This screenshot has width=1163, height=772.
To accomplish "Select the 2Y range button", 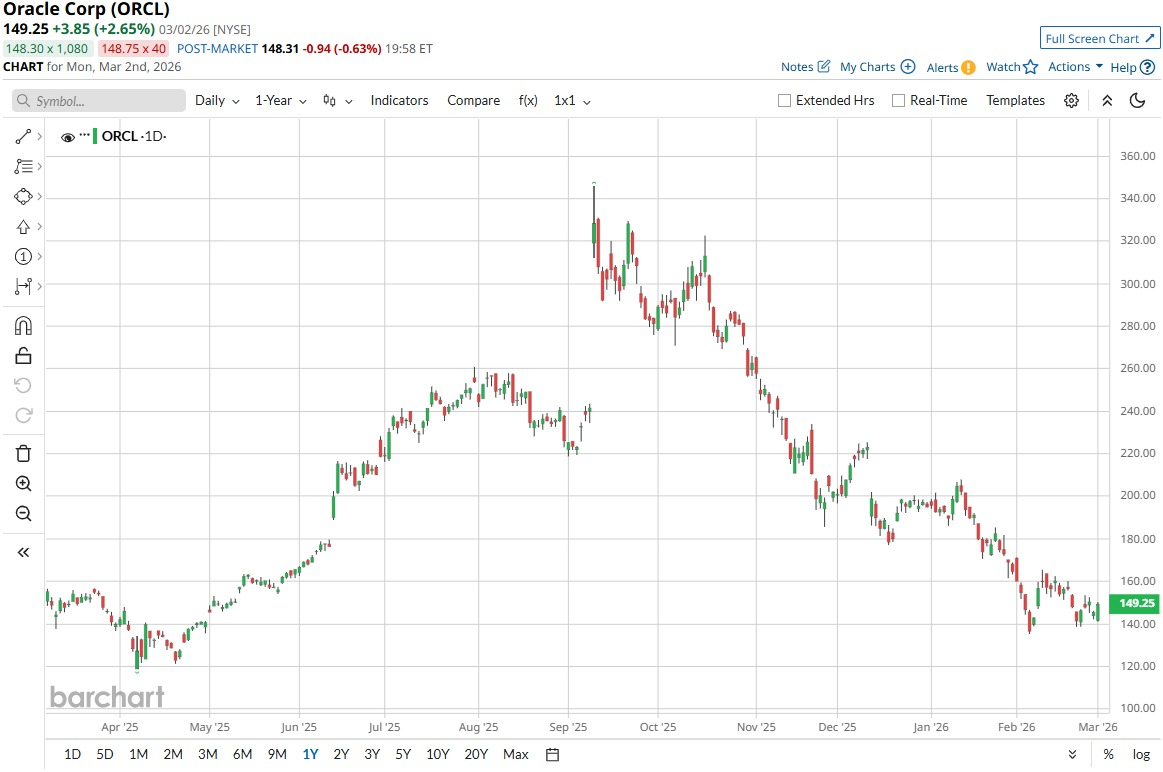I will [341, 755].
